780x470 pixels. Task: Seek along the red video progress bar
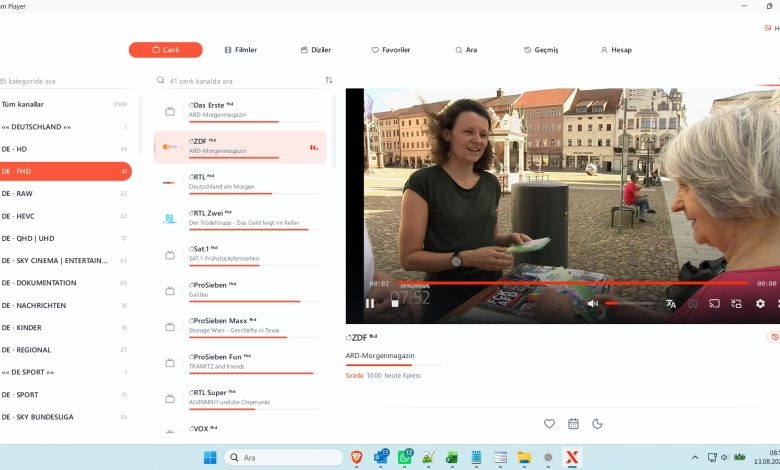573,283
